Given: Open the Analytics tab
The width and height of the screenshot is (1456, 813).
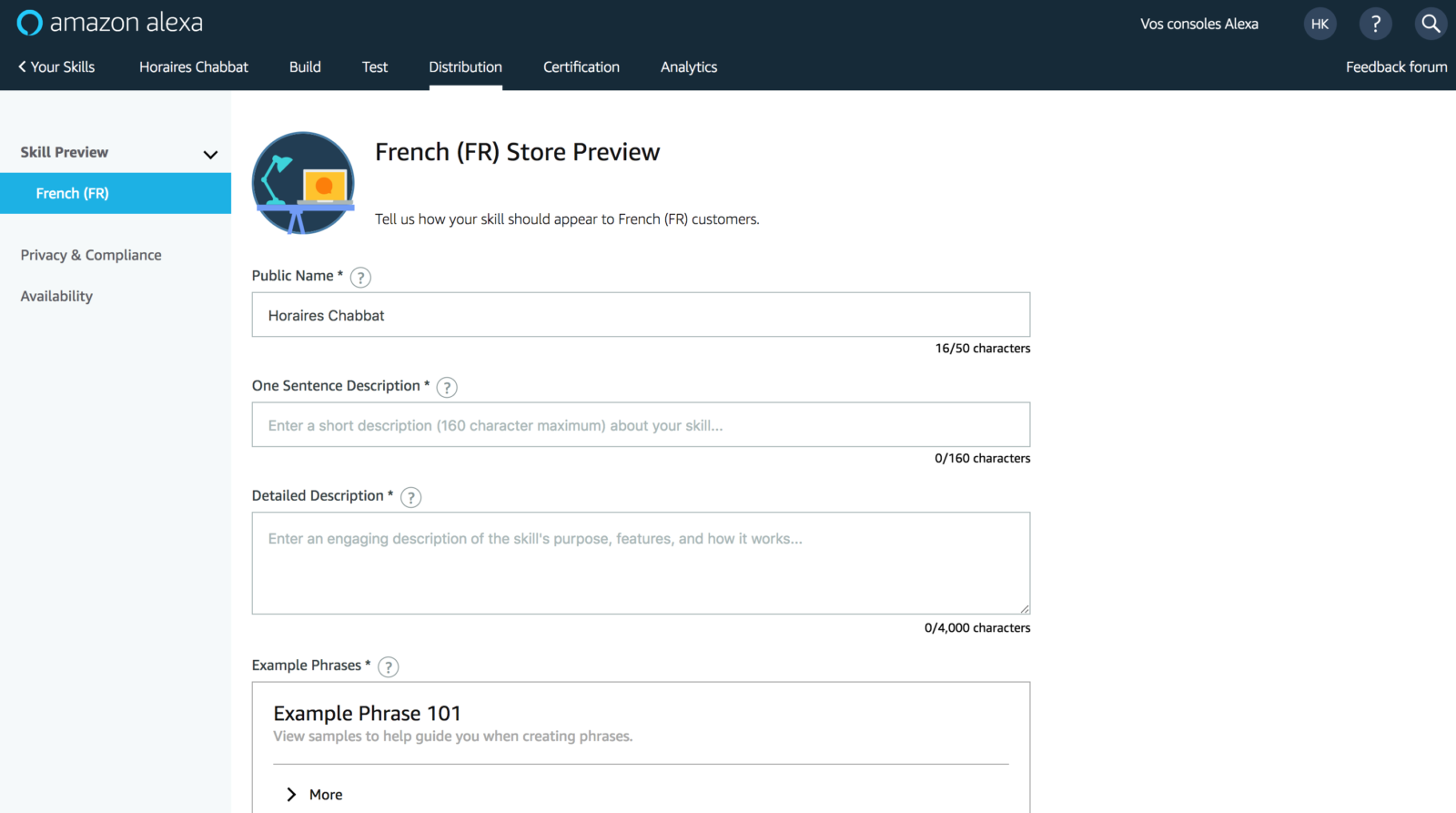Looking at the screenshot, I should coord(689,67).
